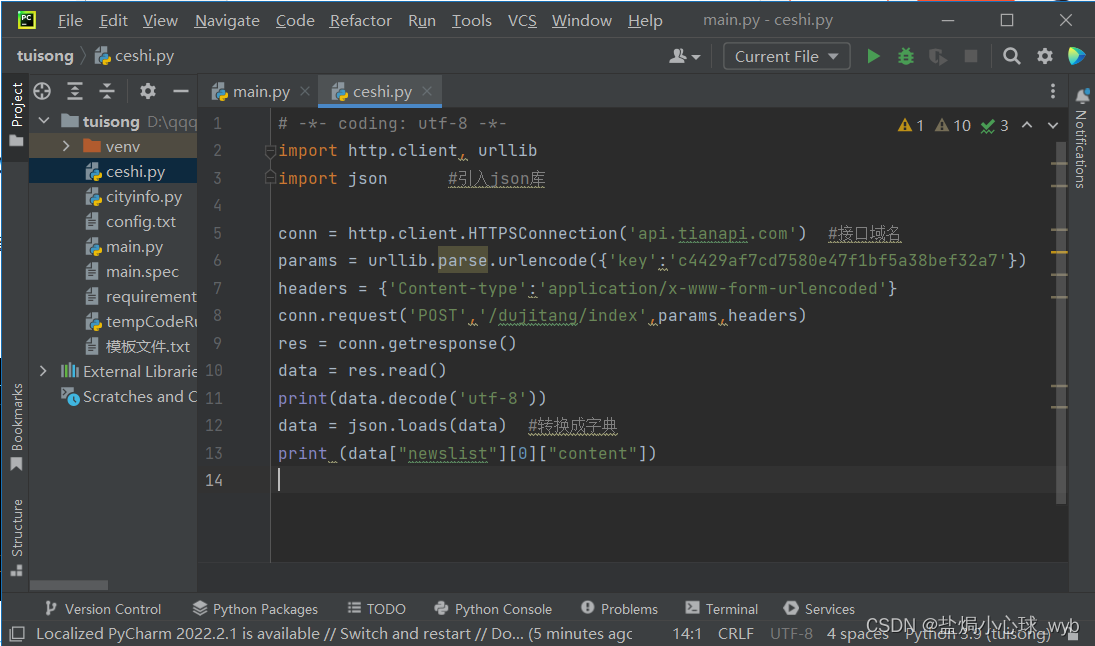Open the Navigate menu
1095x646 pixels.
pos(227,20)
